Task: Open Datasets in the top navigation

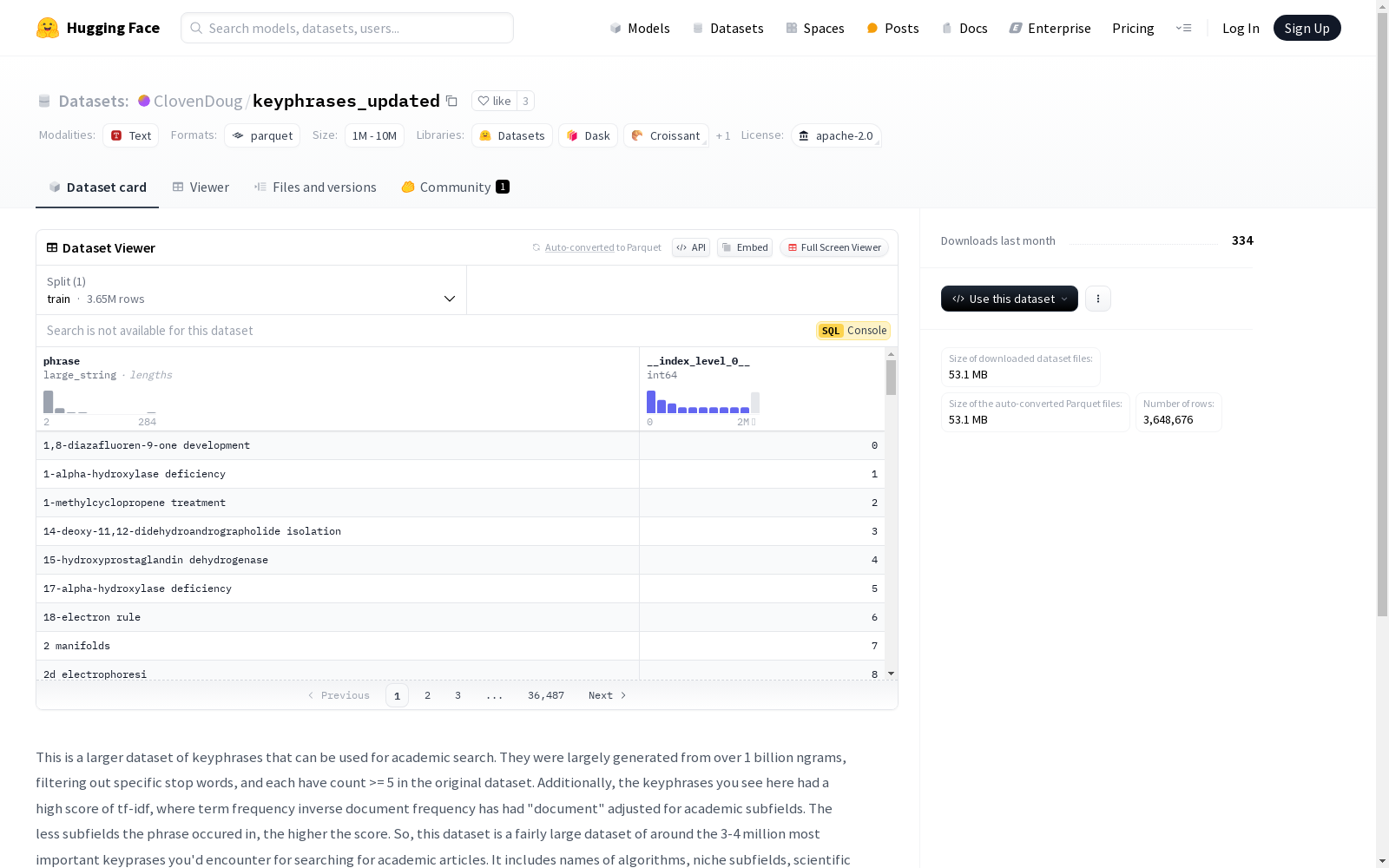Action: [727, 28]
